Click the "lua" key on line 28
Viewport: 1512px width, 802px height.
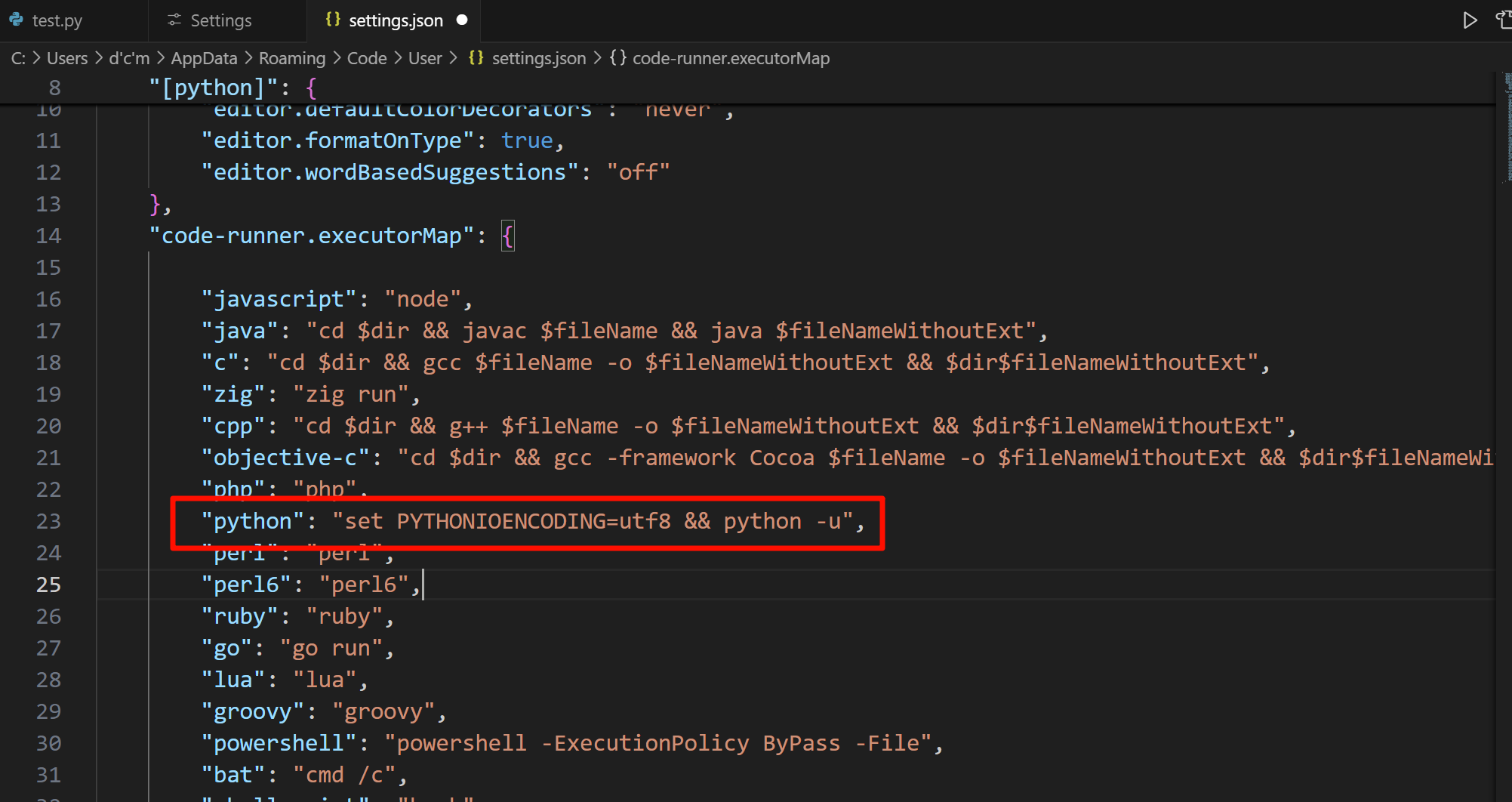tap(232, 680)
